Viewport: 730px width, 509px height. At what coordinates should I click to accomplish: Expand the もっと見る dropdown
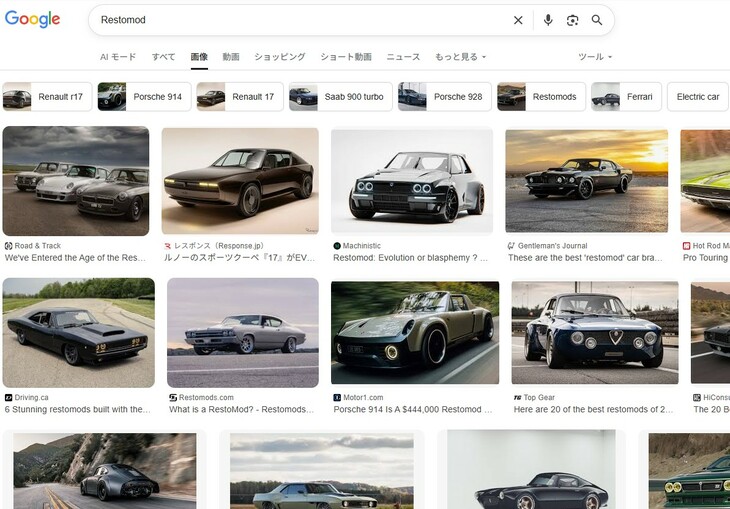[460, 57]
